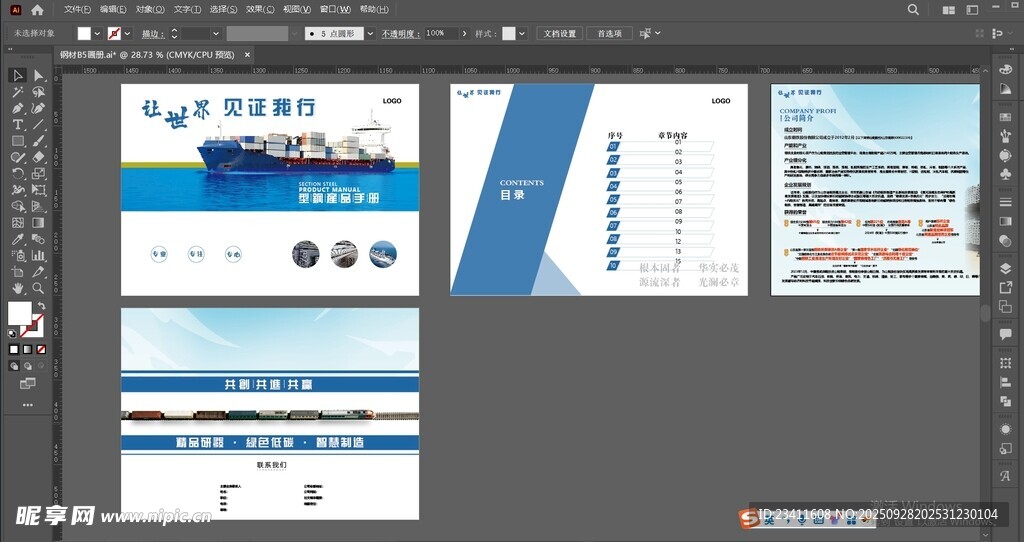Open the search icon in top bar
1024x542 pixels.
click(x=913, y=9)
